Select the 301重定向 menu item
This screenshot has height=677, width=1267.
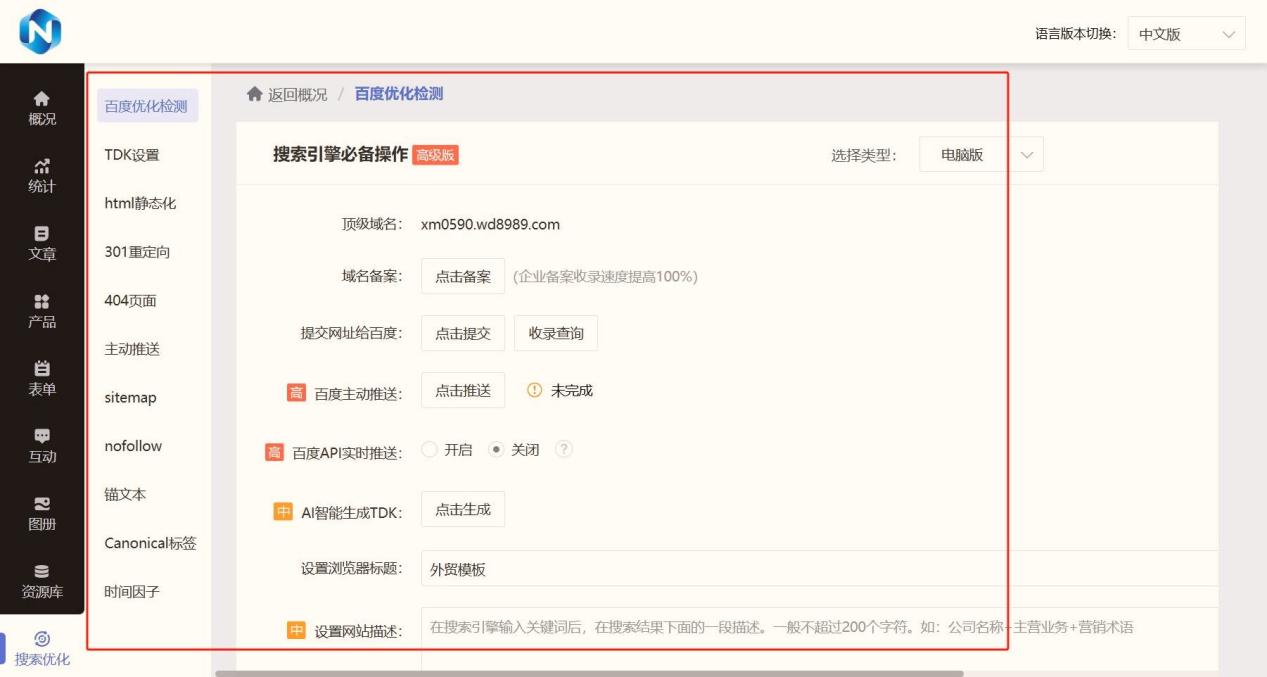137,252
